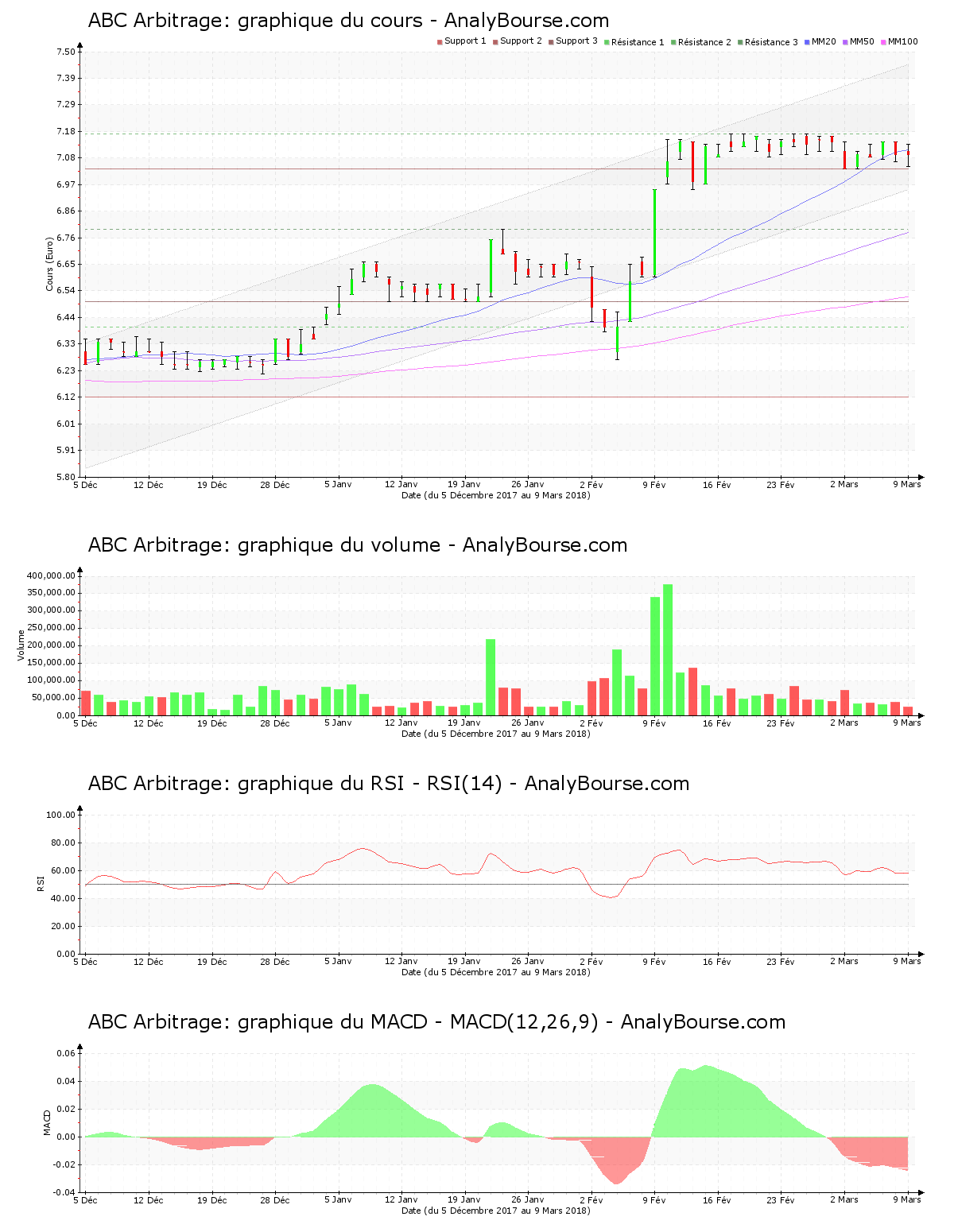Select the Support 3 legend label
Viewport: 954px width, 1232px height.
click(x=576, y=41)
